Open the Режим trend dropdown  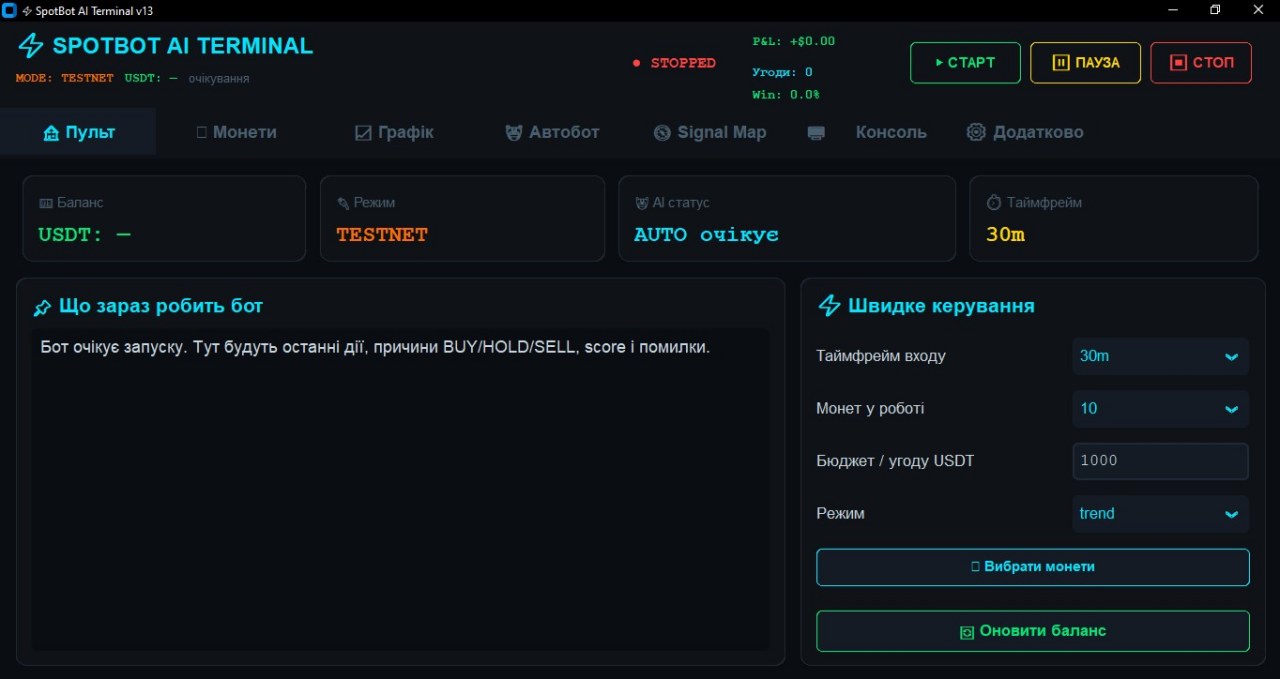pos(1160,514)
